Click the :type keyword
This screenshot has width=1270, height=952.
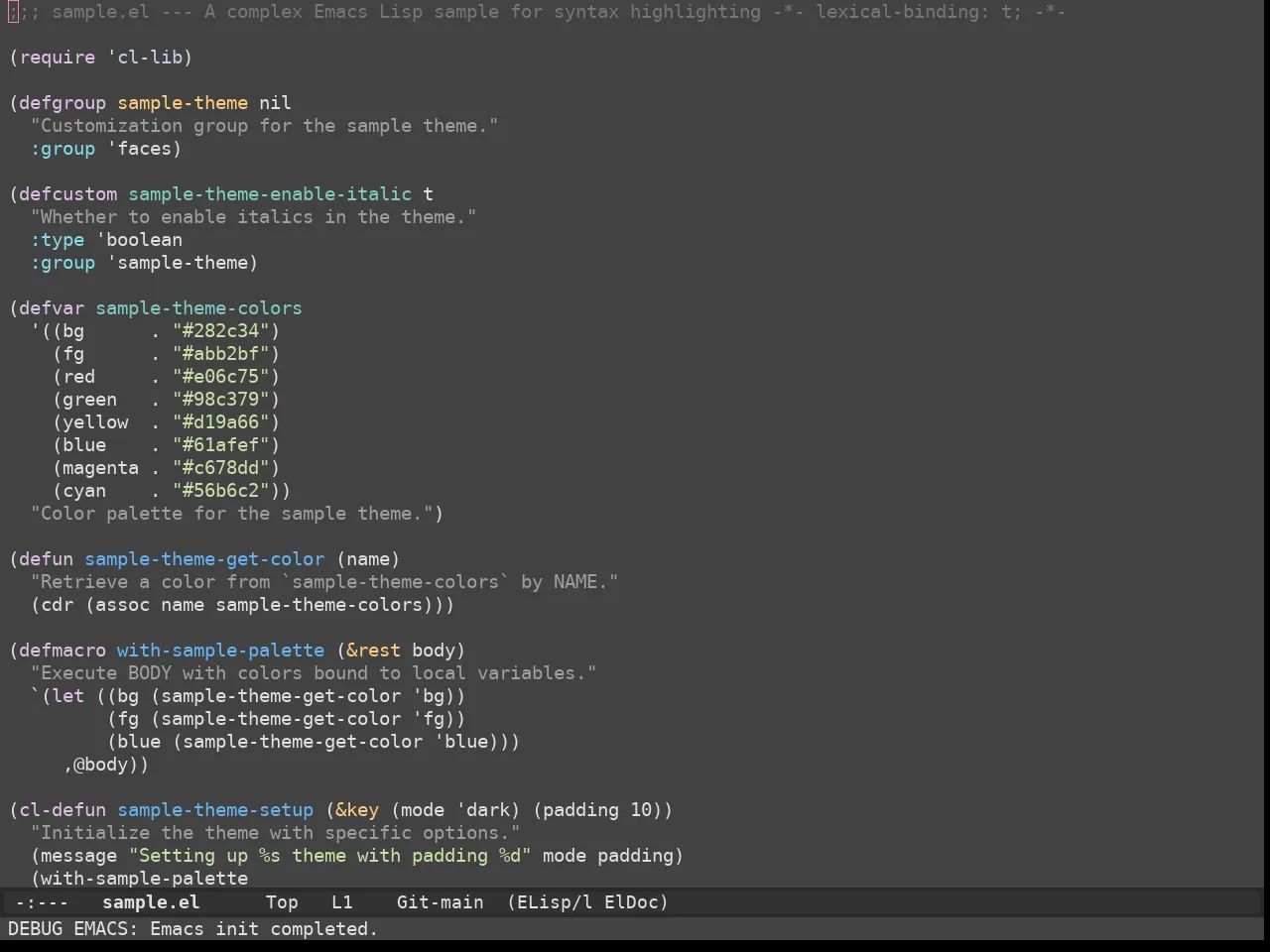(x=58, y=240)
